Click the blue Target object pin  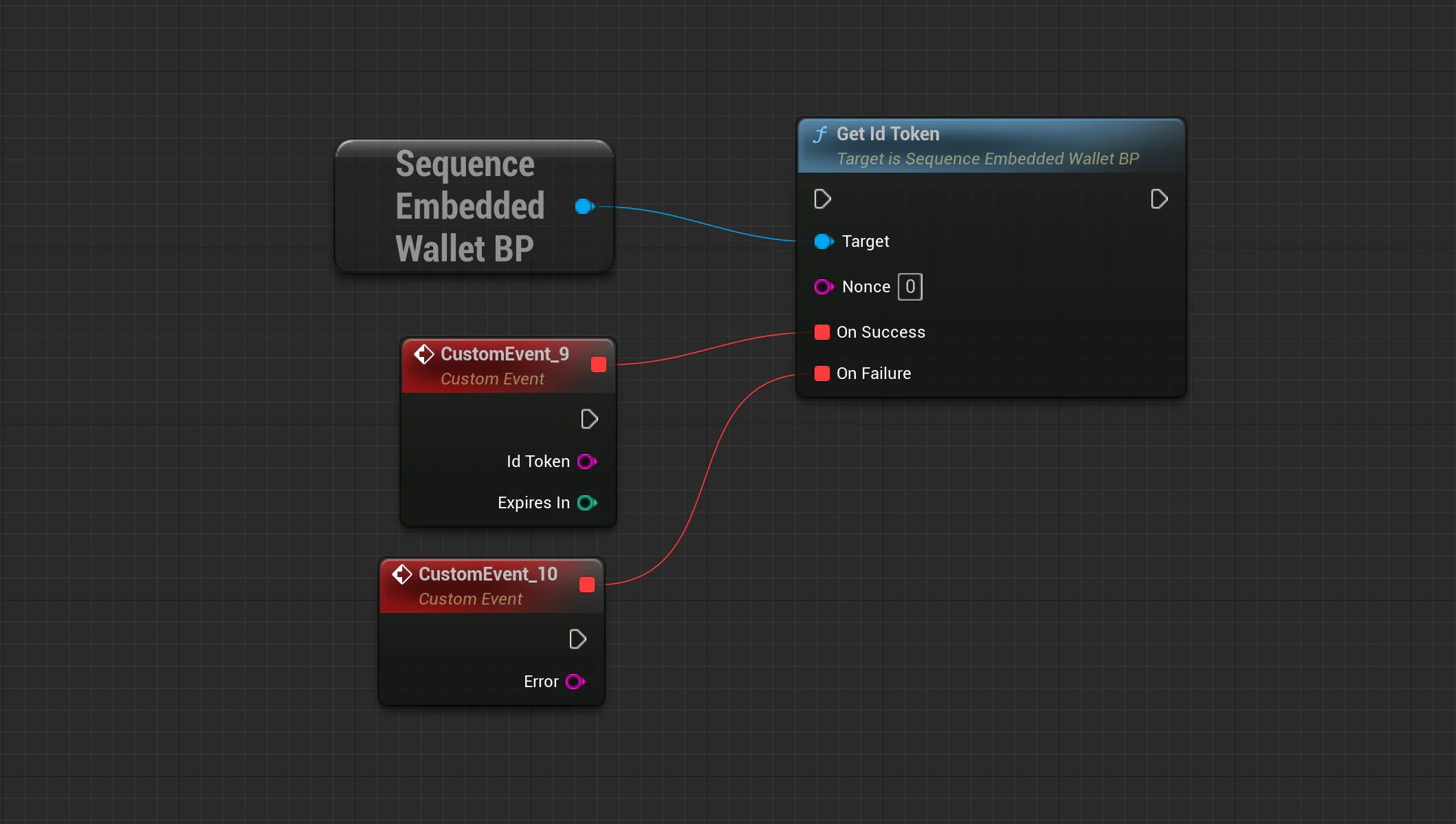[823, 241]
